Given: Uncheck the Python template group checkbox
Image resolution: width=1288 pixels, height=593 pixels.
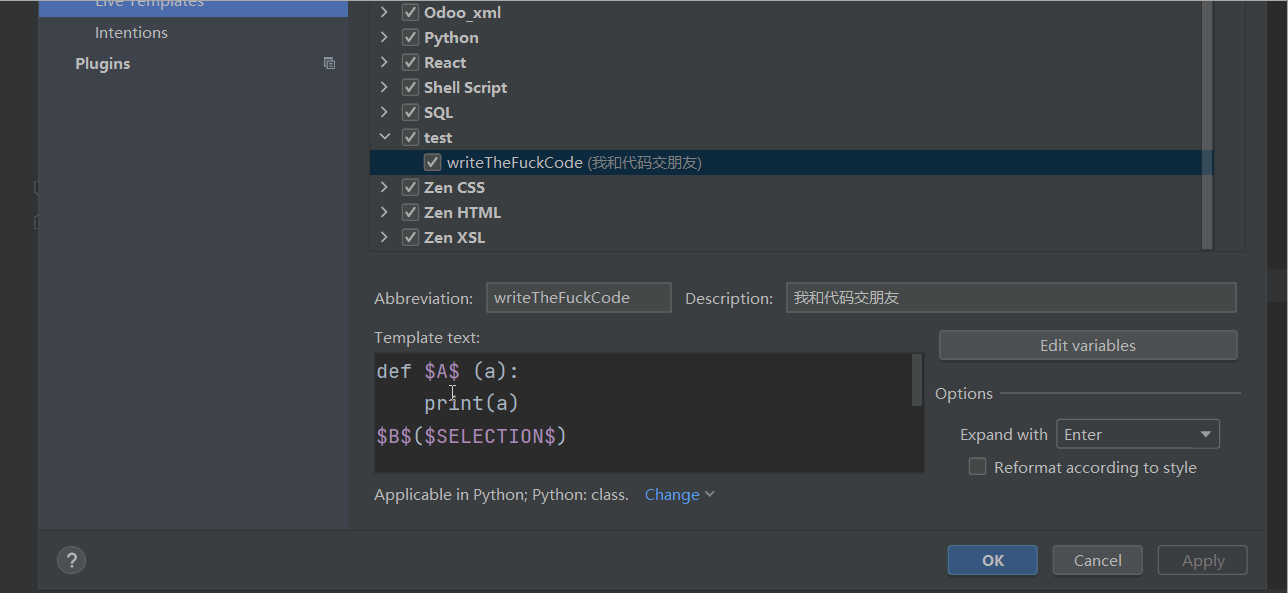Looking at the screenshot, I should click(x=410, y=38).
